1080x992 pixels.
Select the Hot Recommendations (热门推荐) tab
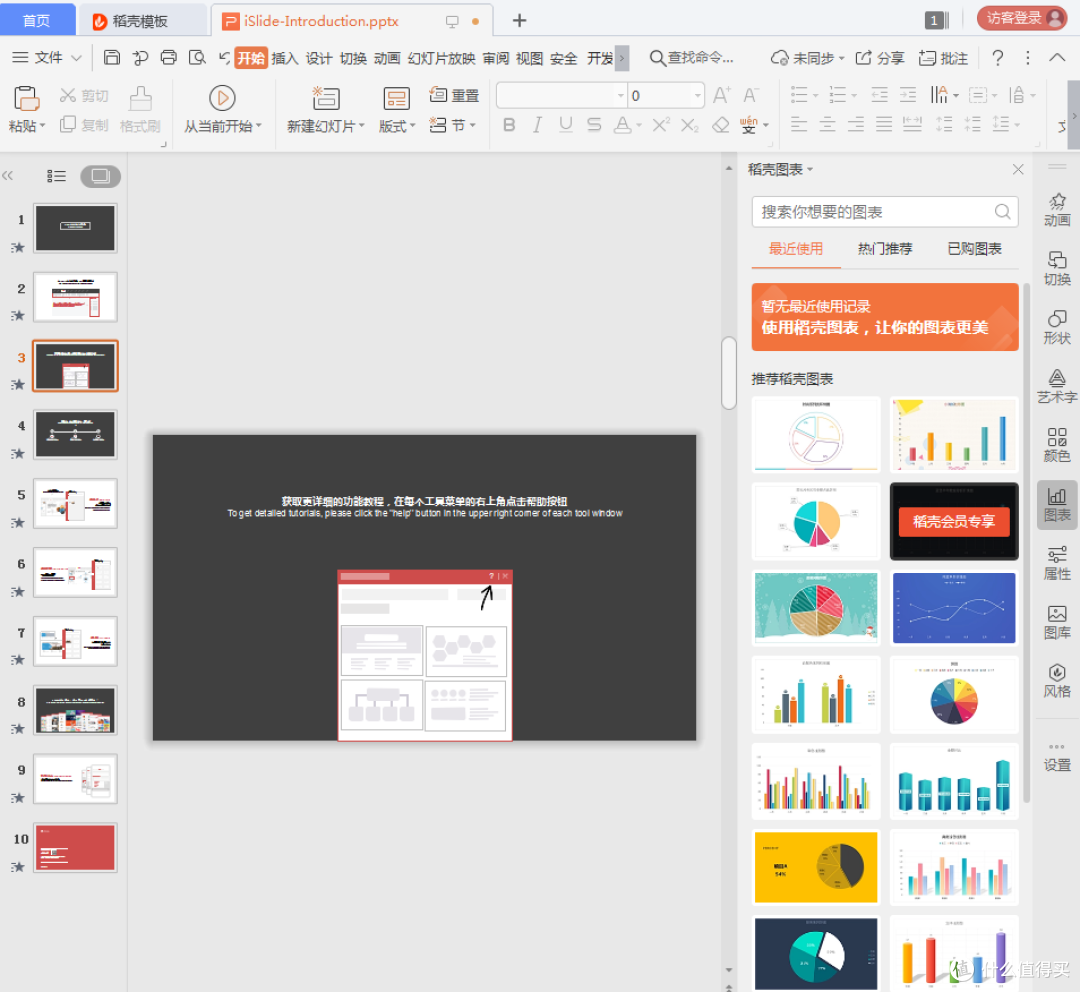[x=885, y=249]
